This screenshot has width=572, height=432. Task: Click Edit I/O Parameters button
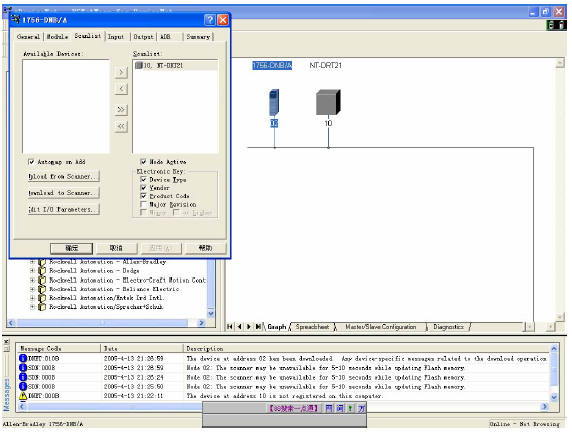pyautogui.click(x=63, y=209)
